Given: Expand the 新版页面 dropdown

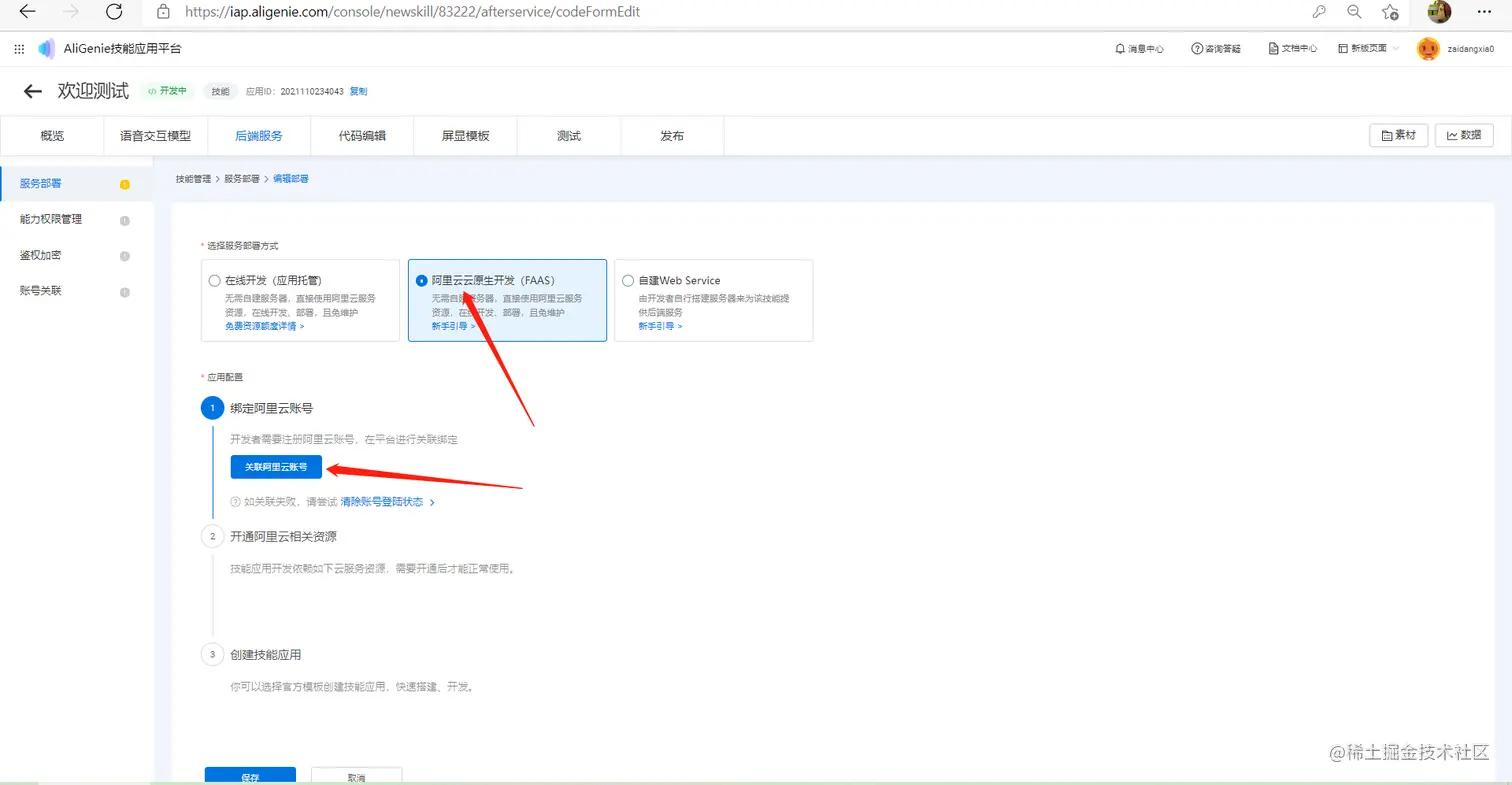Looking at the screenshot, I should click(1368, 49).
